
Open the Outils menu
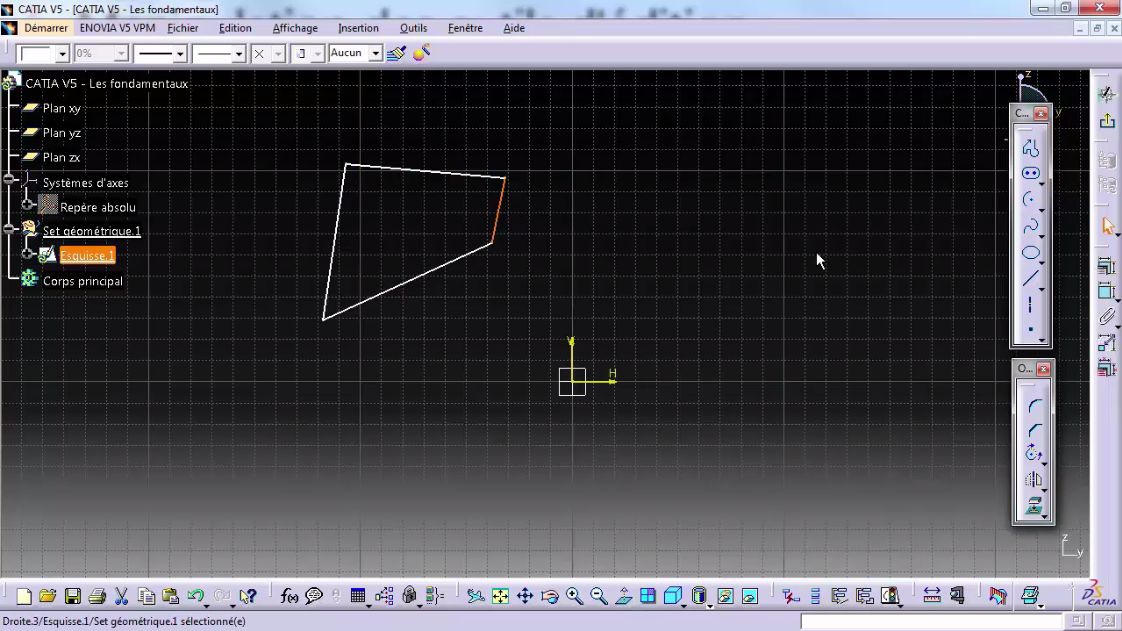pyautogui.click(x=413, y=28)
